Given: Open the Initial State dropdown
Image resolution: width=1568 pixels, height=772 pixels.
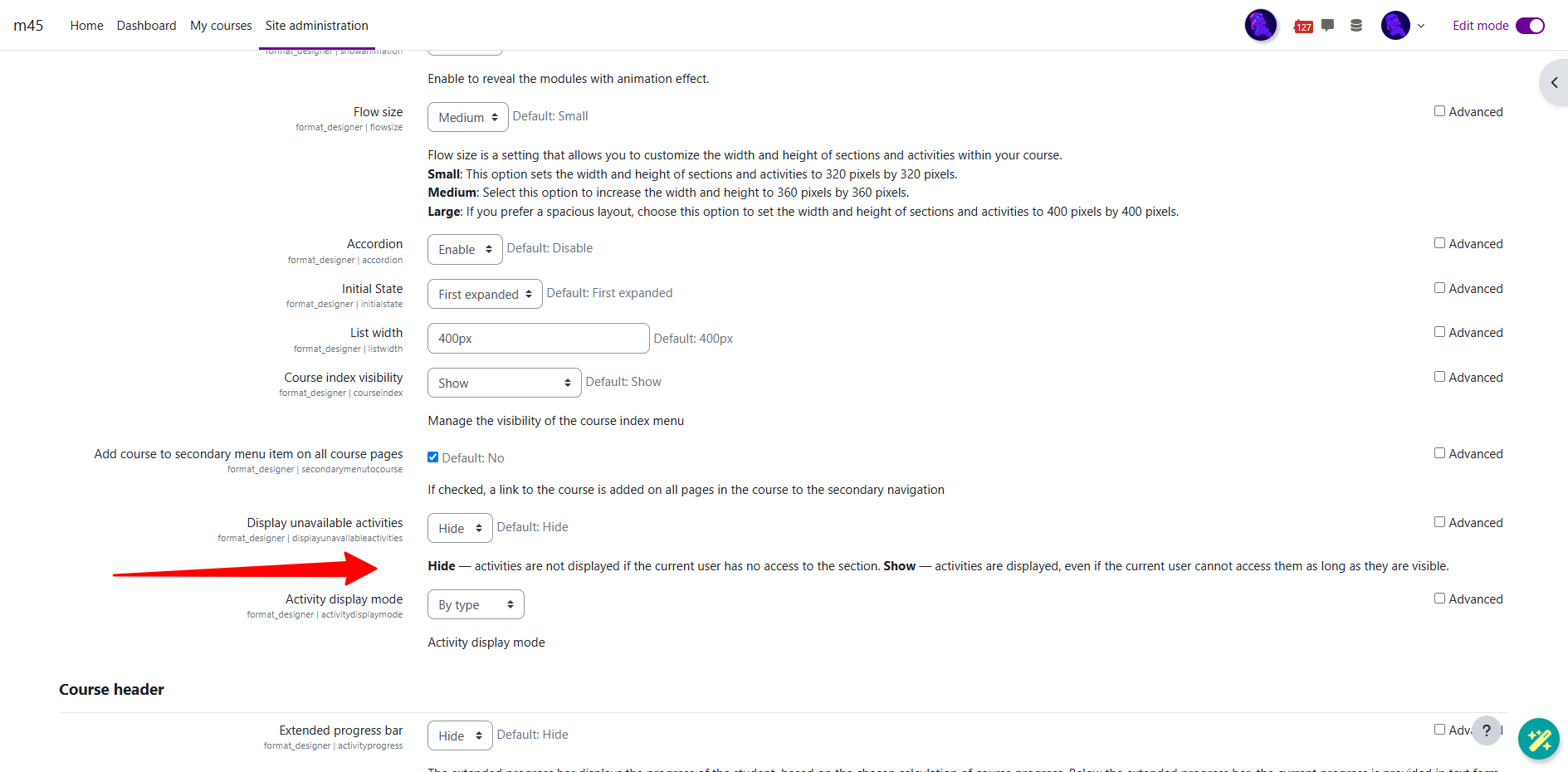Looking at the screenshot, I should point(485,294).
